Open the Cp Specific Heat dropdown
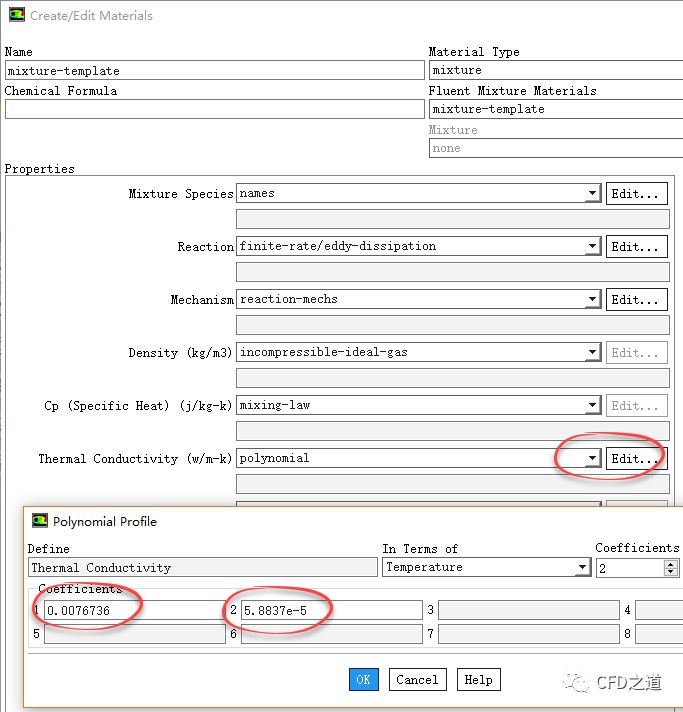The image size is (683, 712). click(592, 406)
